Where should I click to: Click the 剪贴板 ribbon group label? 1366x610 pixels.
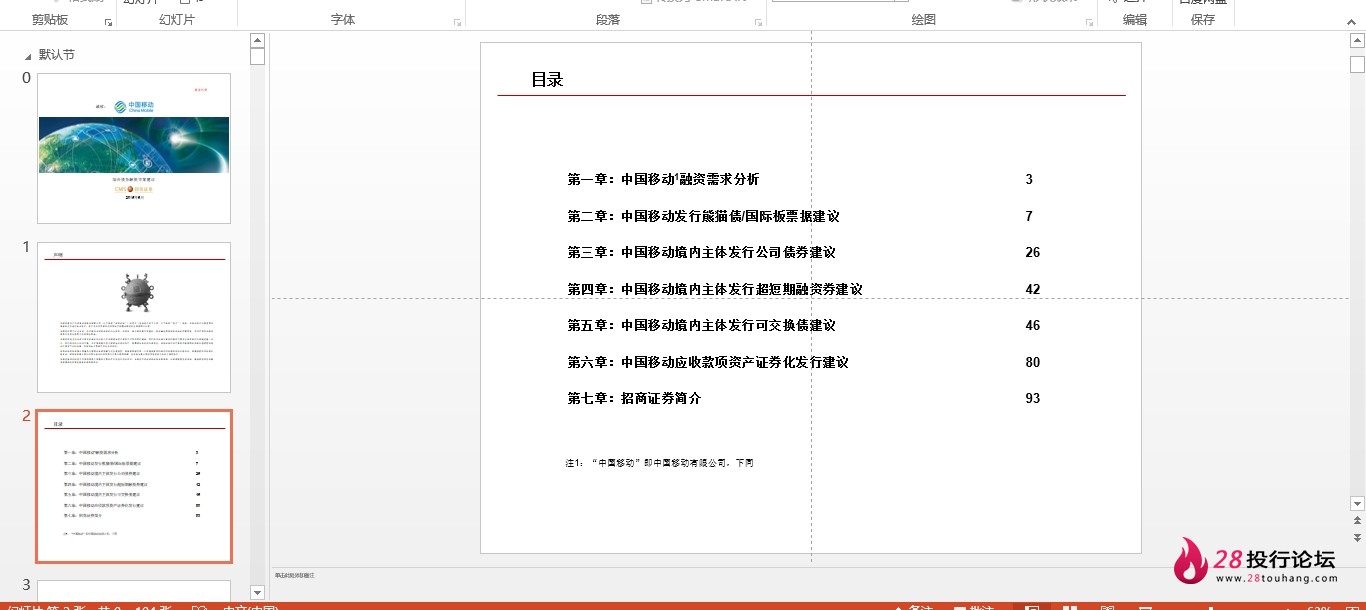point(50,20)
